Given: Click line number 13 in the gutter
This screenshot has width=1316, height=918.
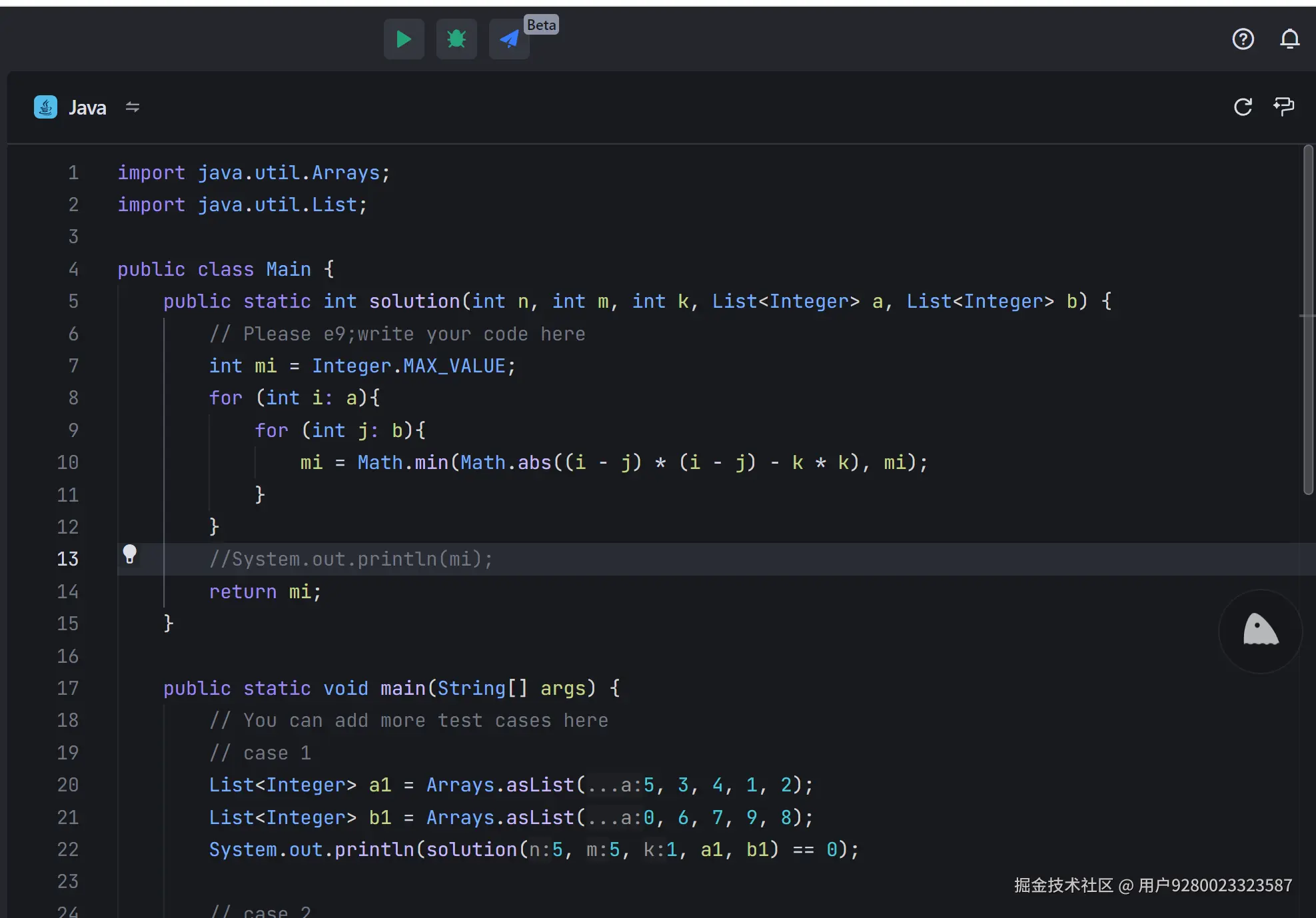Looking at the screenshot, I should [67, 559].
